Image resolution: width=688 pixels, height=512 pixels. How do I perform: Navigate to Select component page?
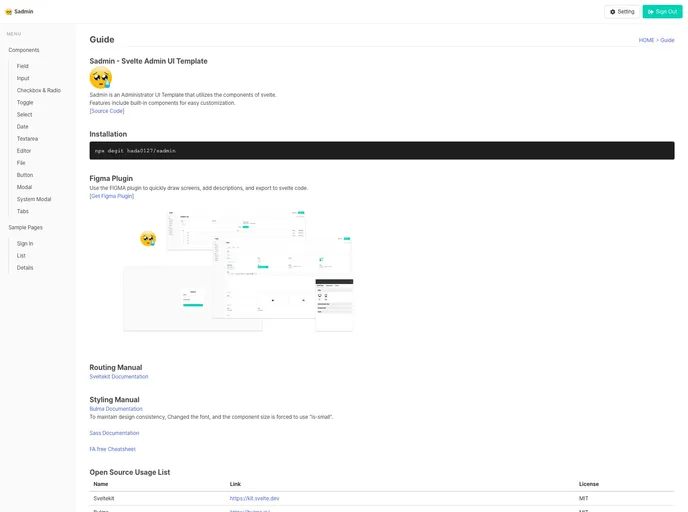tap(24, 114)
